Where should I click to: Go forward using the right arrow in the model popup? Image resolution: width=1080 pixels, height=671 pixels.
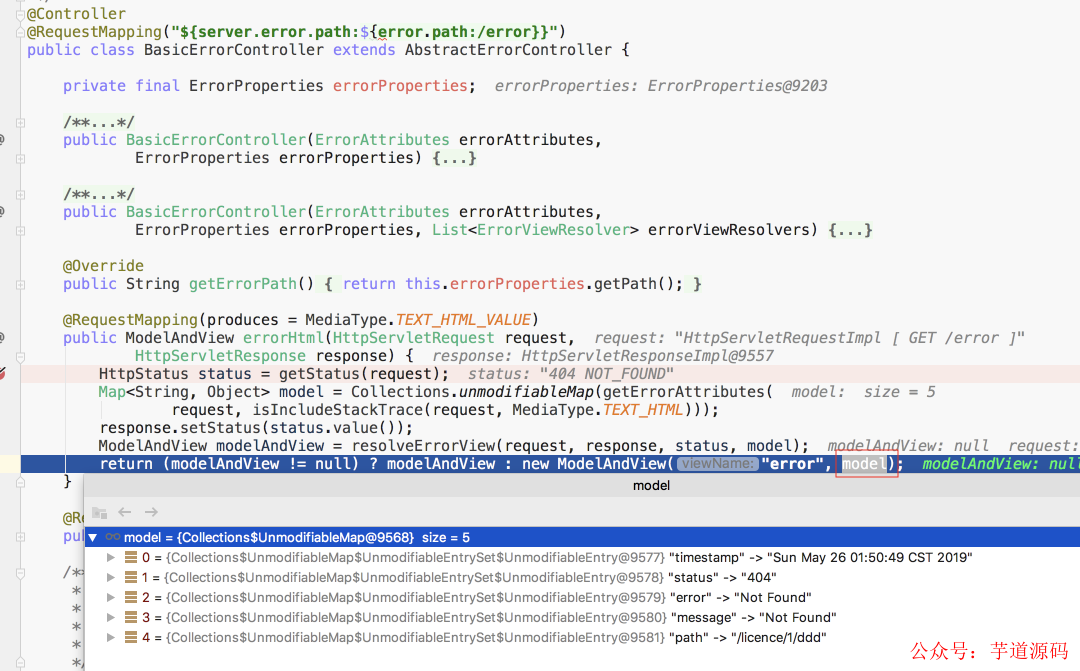coord(152,512)
